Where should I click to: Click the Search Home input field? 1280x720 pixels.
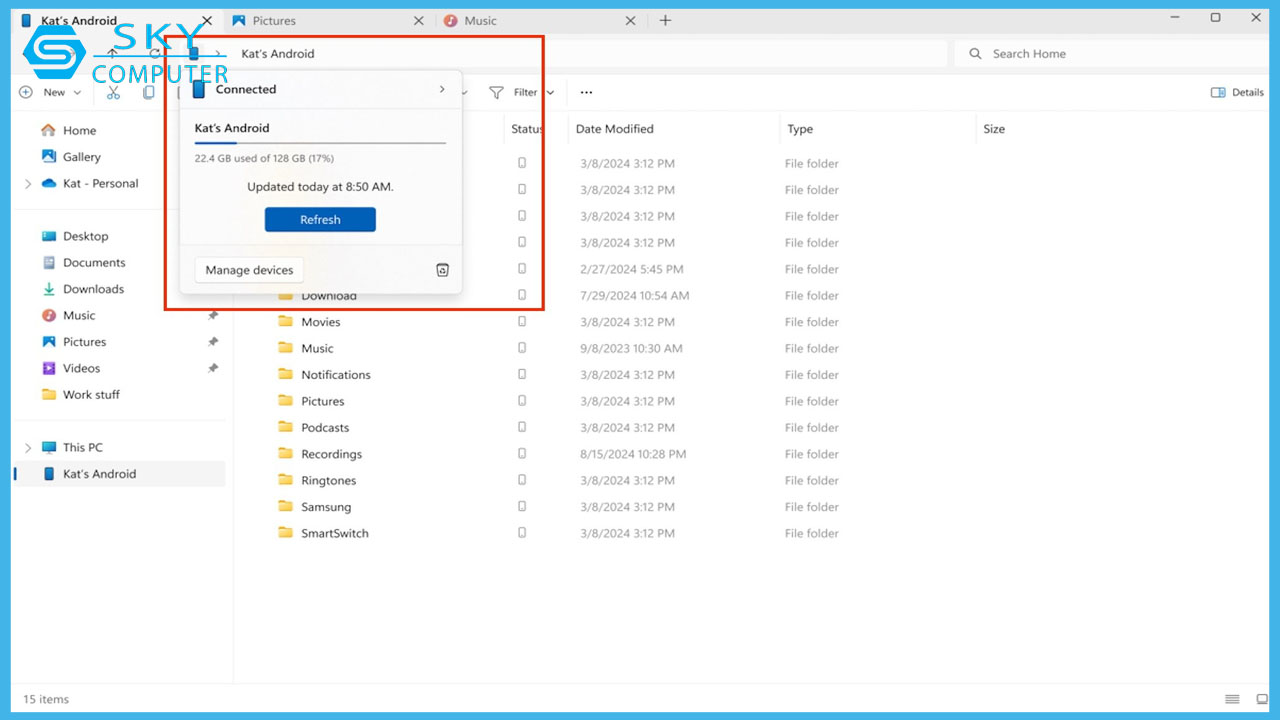click(1100, 54)
